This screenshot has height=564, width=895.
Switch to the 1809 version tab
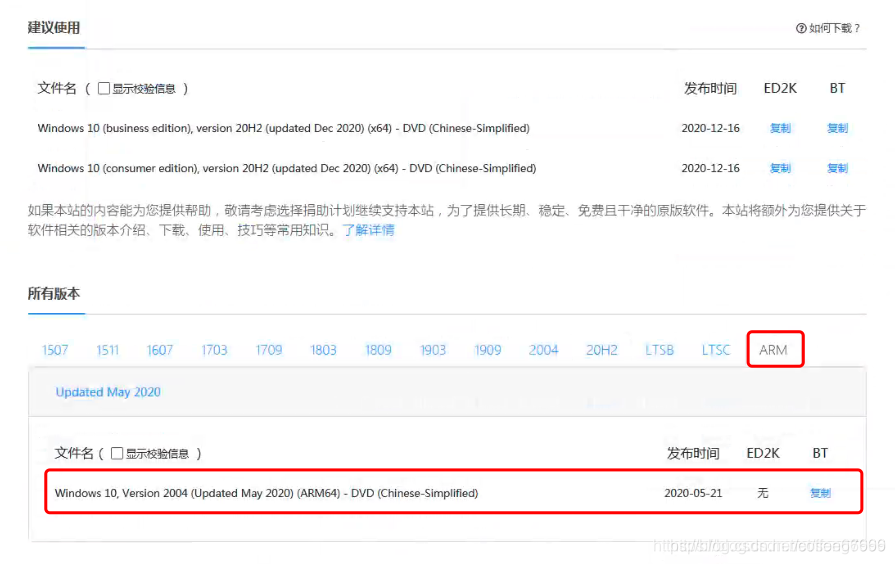tap(378, 350)
